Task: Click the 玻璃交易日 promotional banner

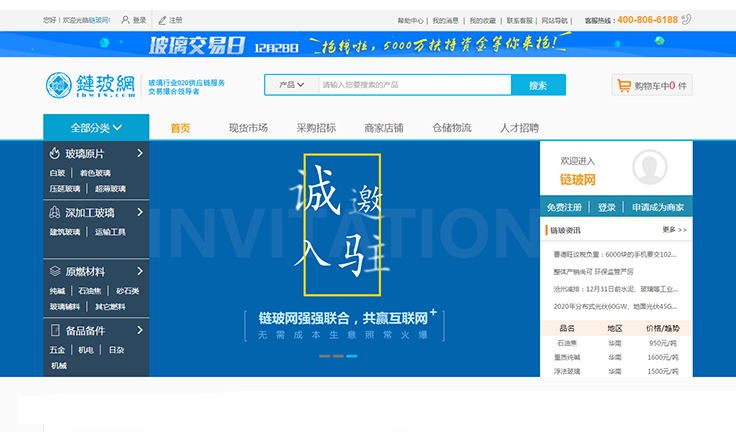Action: coord(368,44)
